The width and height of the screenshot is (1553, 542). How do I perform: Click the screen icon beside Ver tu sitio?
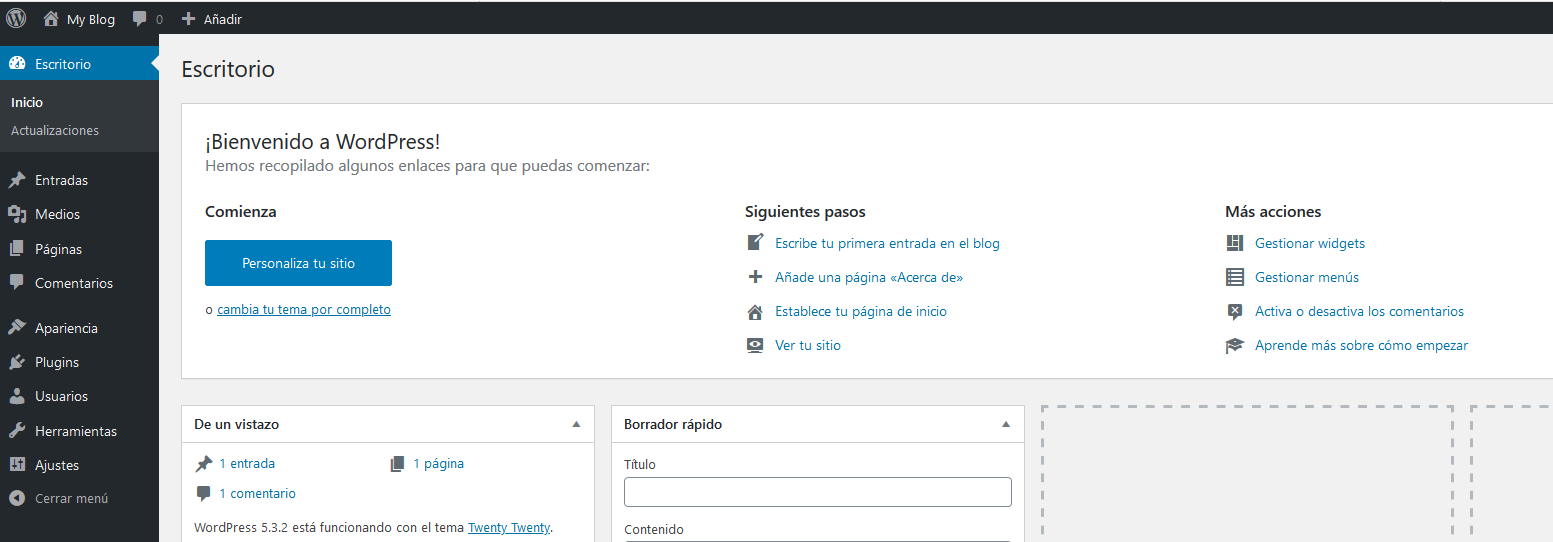[x=756, y=345]
